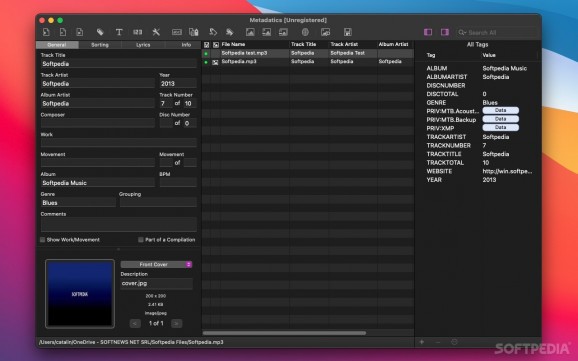Click the circular action icon beside minus

pos(454,342)
